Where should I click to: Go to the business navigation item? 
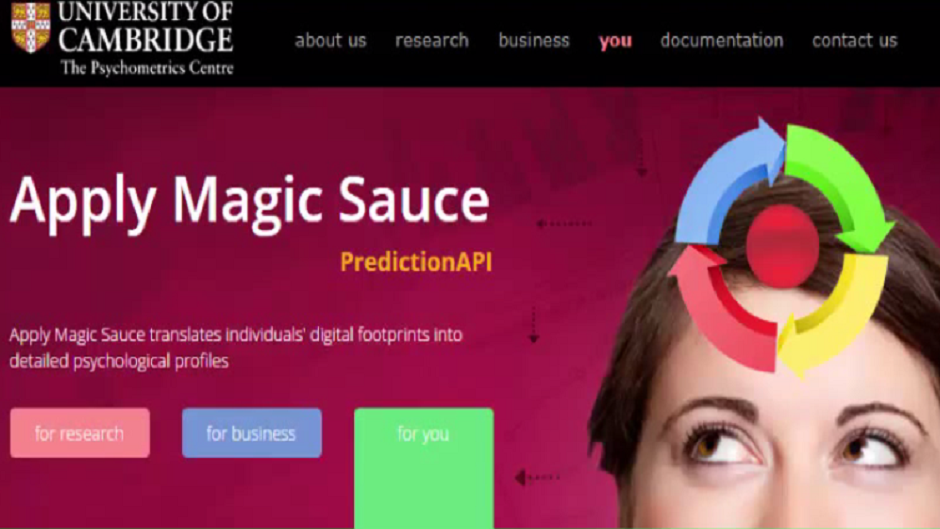(x=534, y=40)
